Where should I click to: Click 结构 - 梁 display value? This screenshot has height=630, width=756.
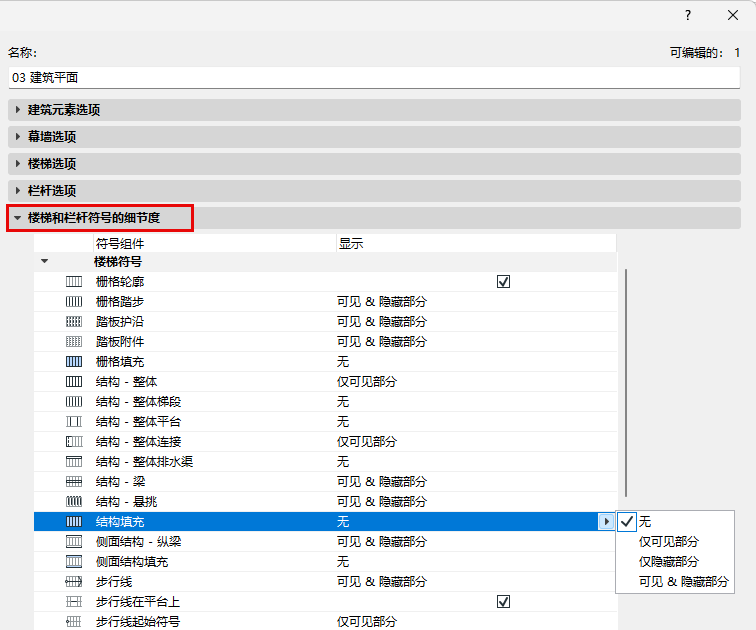point(382,482)
